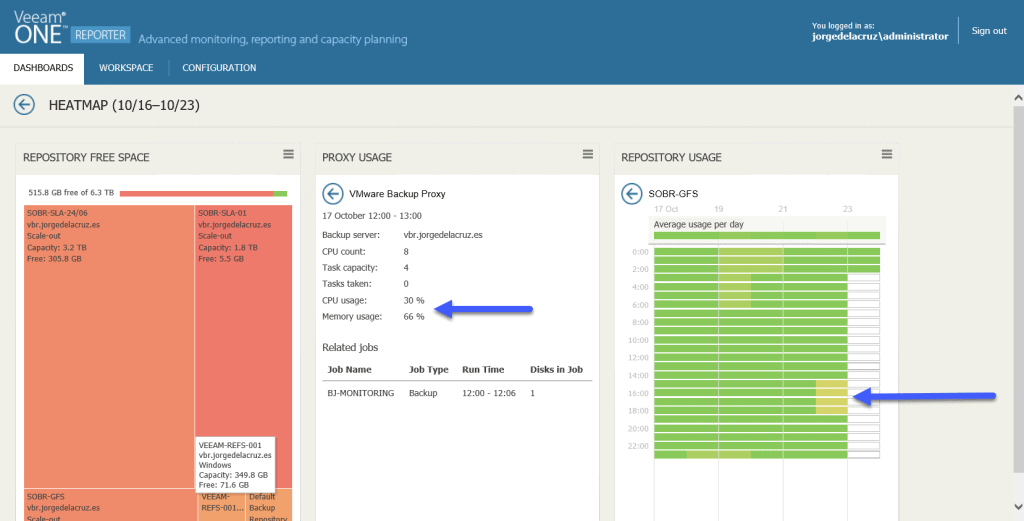Click the Veeam ONE Reporter logo
This screenshot has height=521, width=1024.
coord(72,28)
